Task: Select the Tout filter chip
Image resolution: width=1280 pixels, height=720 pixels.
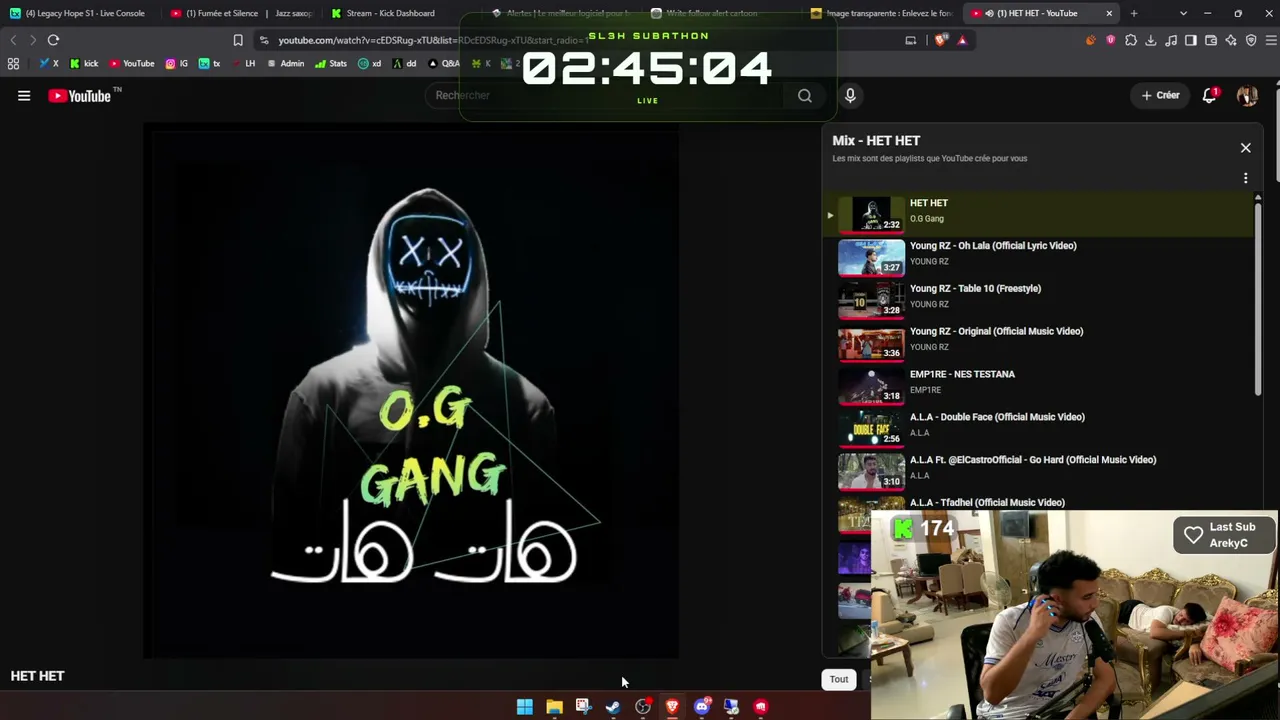Action: [839, 679]
